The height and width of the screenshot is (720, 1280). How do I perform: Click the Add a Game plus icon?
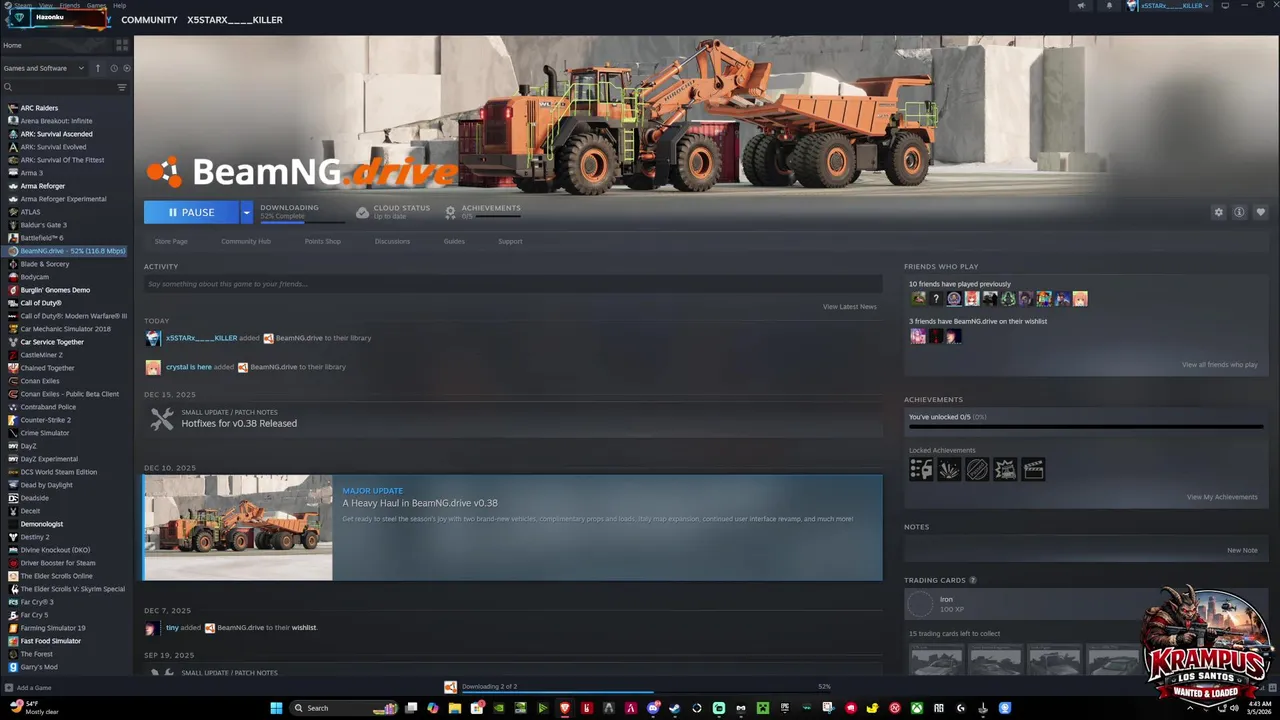click(x=8, y=687)
